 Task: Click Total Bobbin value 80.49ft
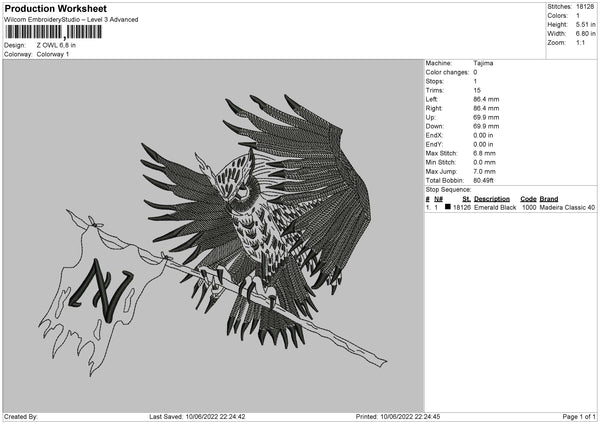tap(483, 181)
